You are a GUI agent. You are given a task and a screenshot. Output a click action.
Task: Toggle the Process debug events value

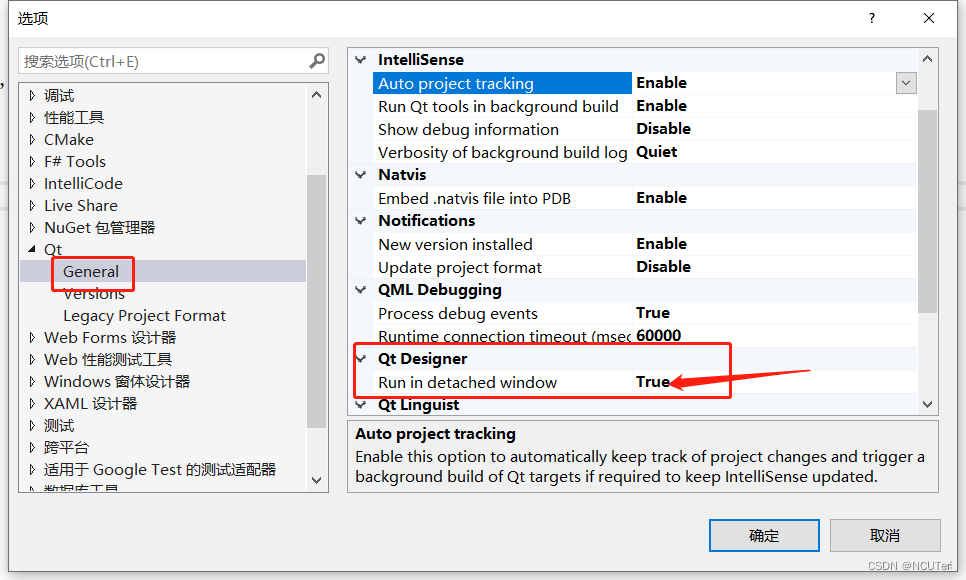click(x=655, y=313)
